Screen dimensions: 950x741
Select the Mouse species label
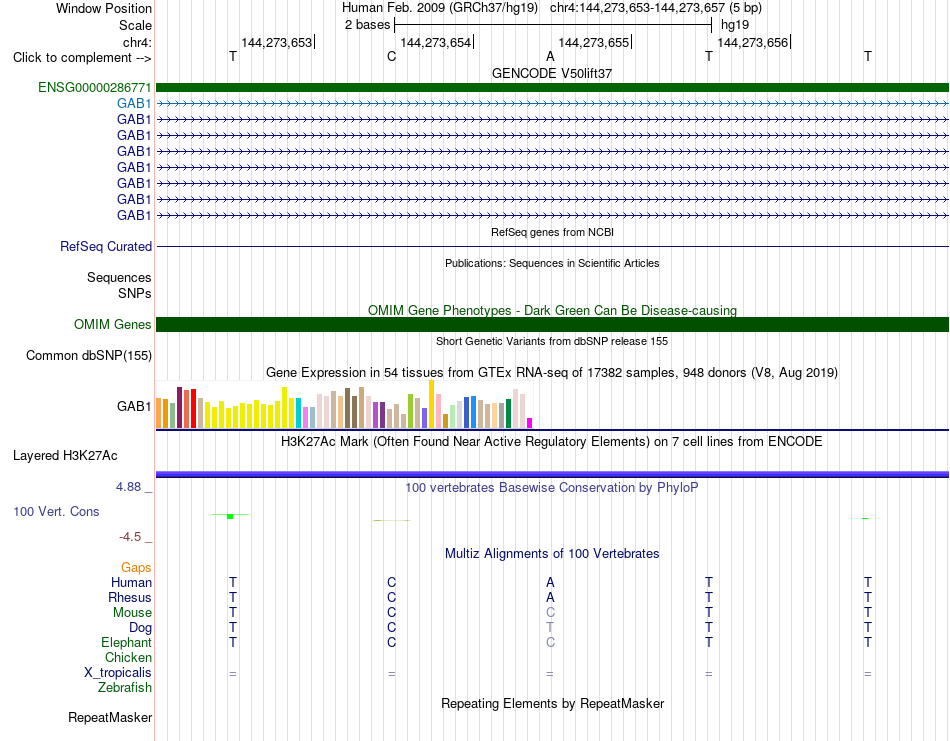(132, 613)
